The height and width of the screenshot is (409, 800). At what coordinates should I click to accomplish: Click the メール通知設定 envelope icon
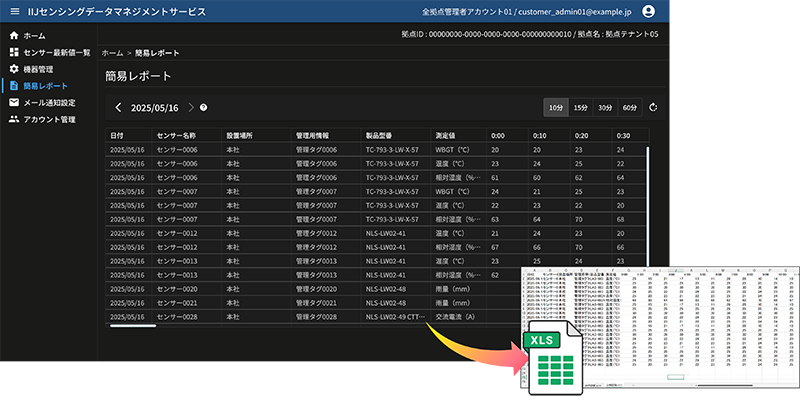pyautogui.click(x=13, y=102)
